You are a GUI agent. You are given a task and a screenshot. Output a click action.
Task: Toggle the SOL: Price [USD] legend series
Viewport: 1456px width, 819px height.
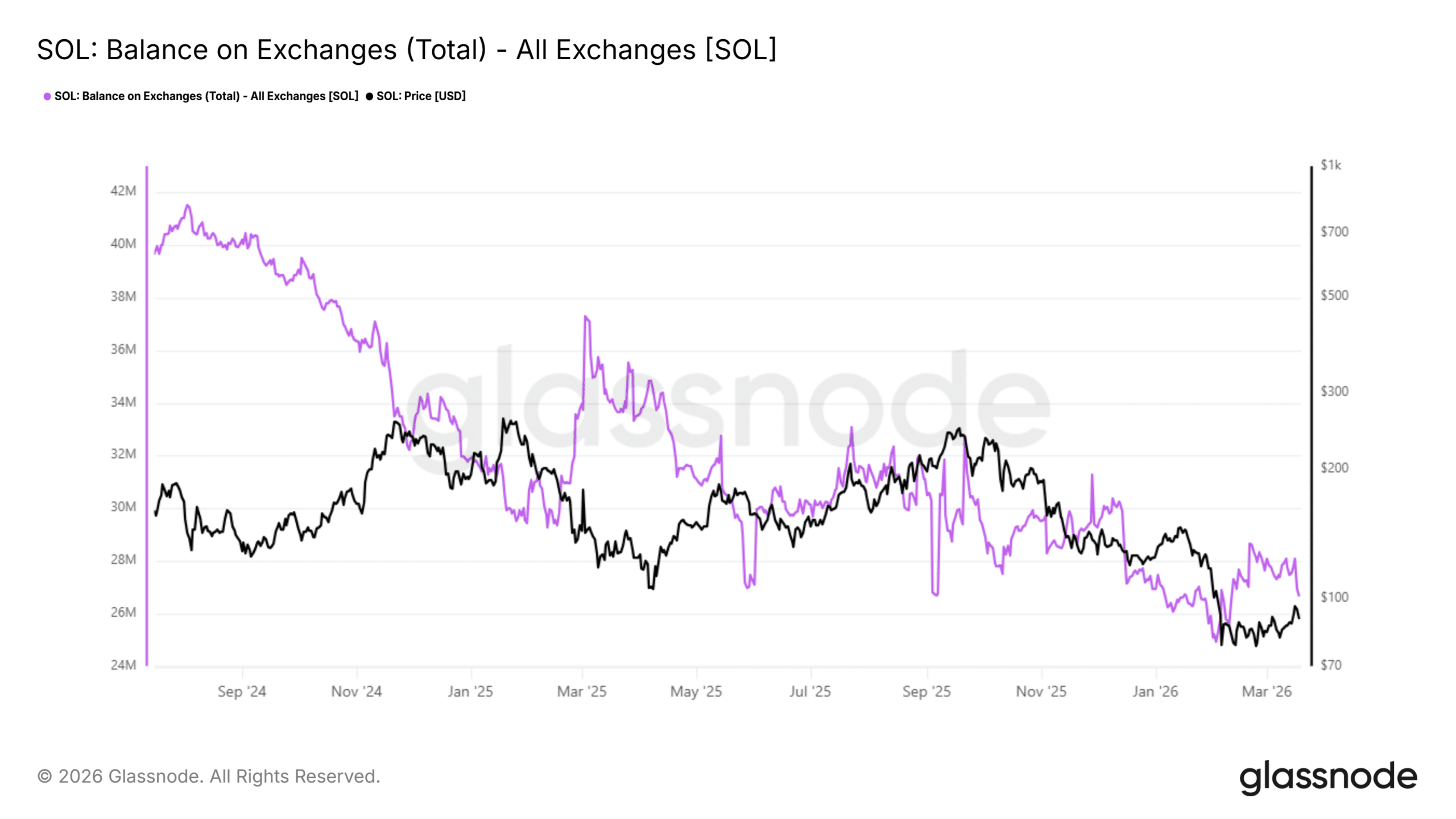[x=421, y=96]
